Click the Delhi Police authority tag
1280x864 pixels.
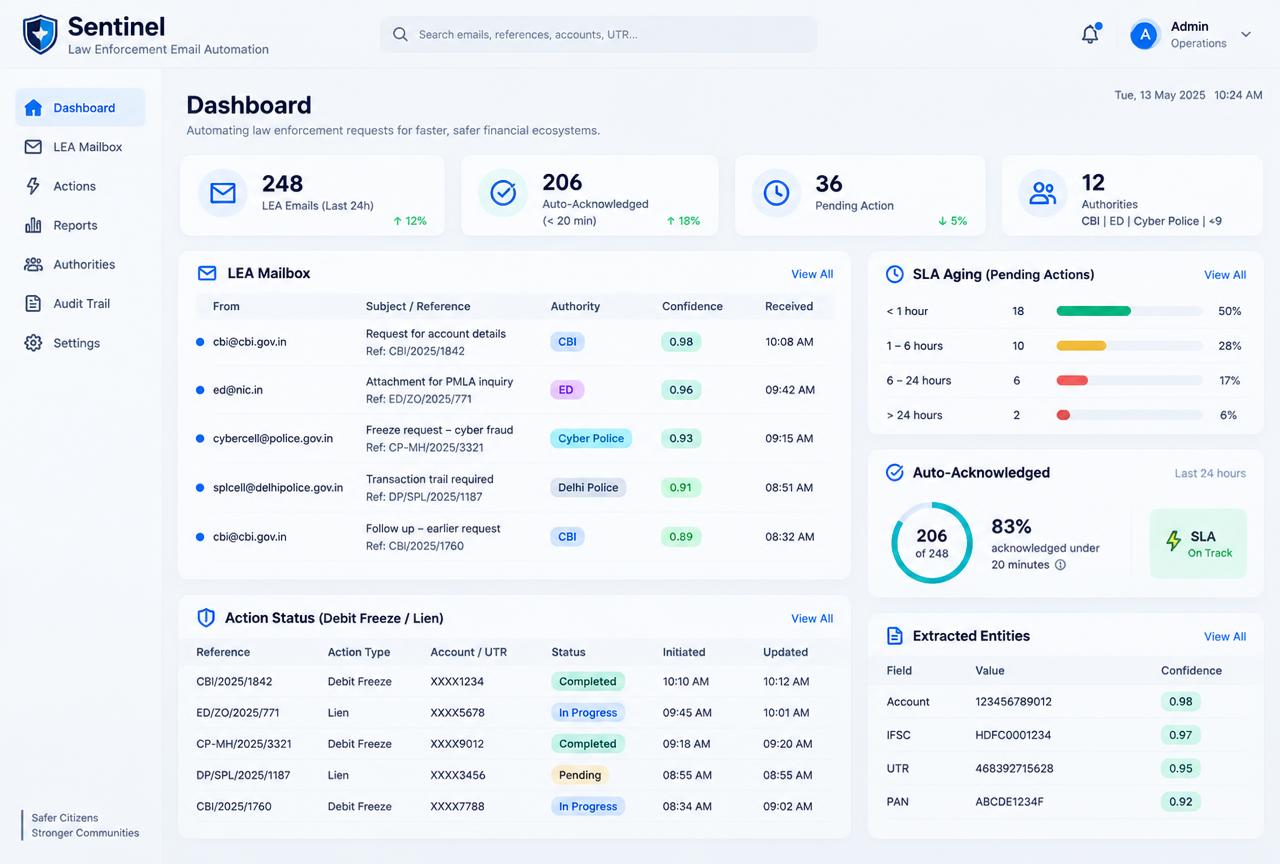588,488
